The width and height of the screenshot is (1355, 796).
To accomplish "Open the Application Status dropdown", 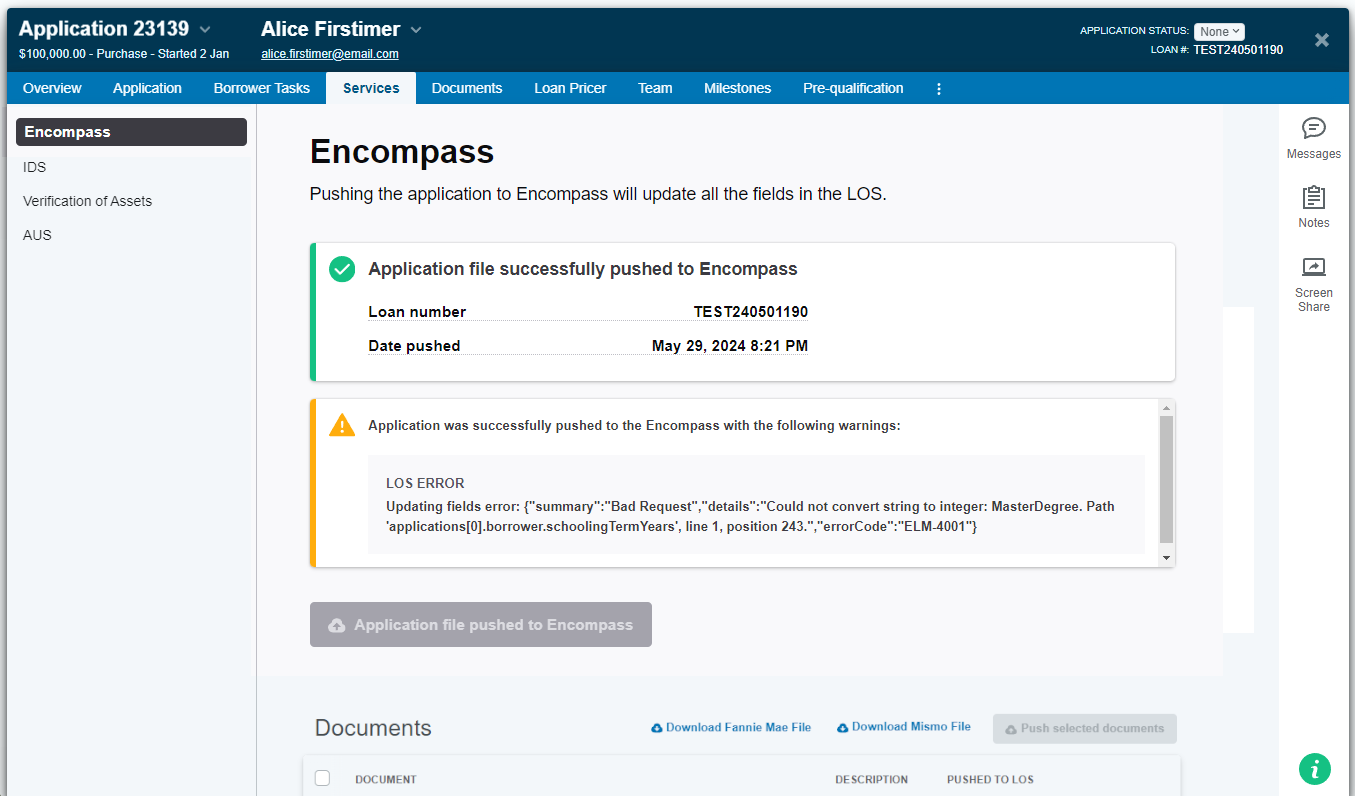I will coord(1218,31).
